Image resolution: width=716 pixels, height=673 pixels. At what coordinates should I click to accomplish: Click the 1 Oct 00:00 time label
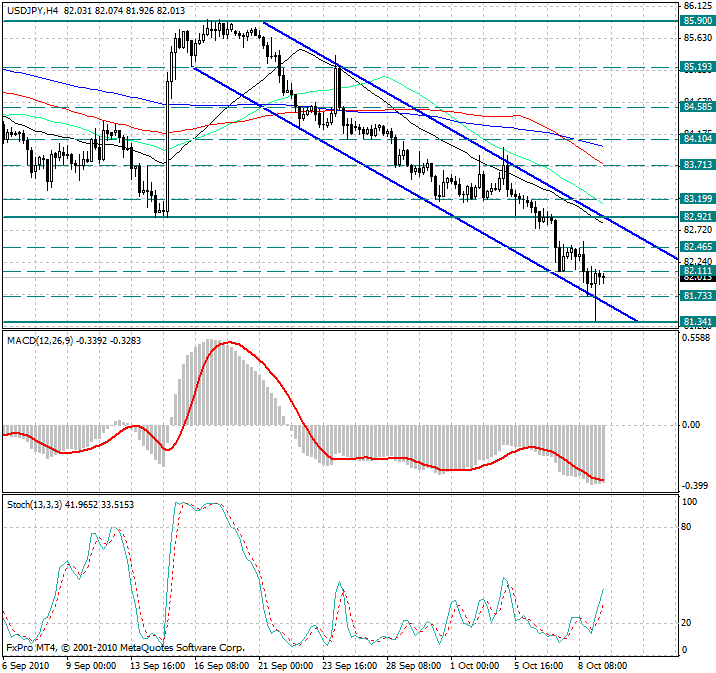coord(474,665)
